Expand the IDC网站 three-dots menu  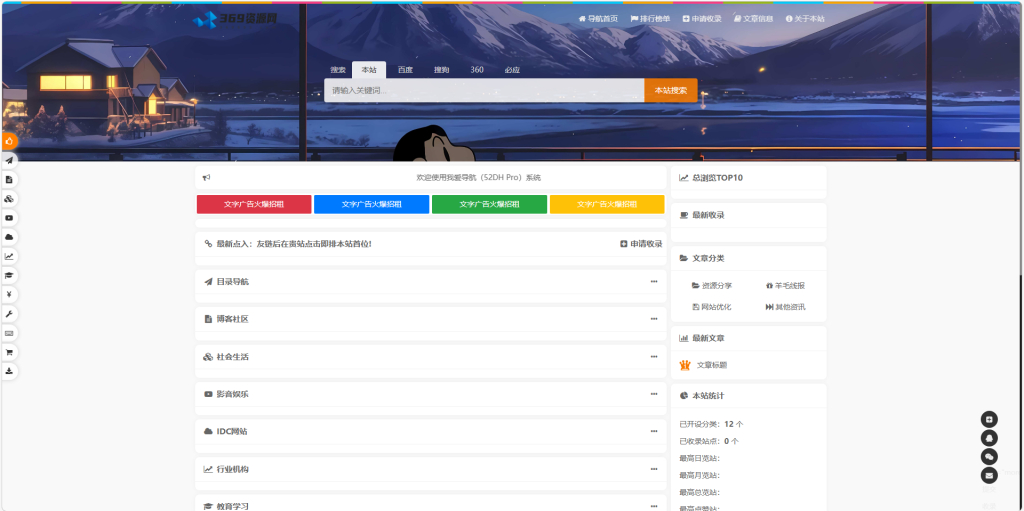654,431
